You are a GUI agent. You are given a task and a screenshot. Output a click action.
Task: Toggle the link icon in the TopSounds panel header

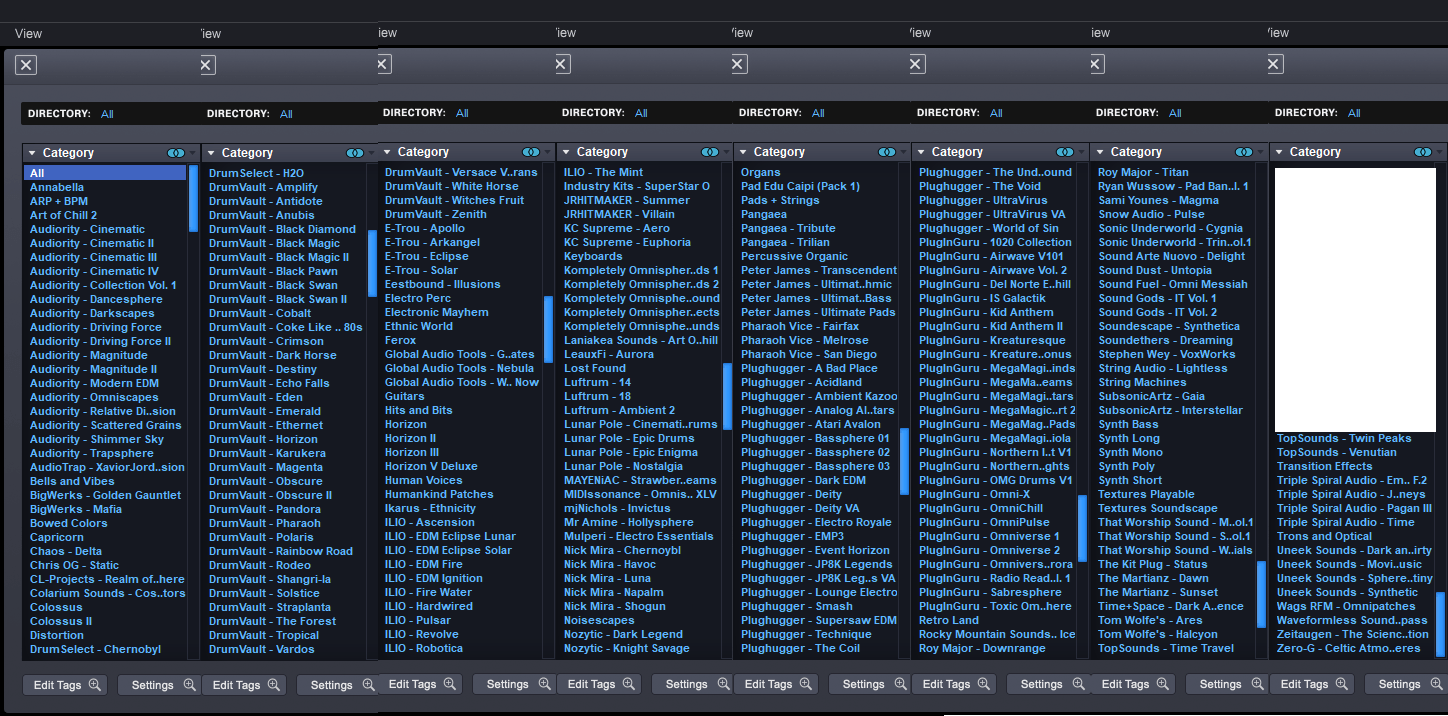(1423, 152)
